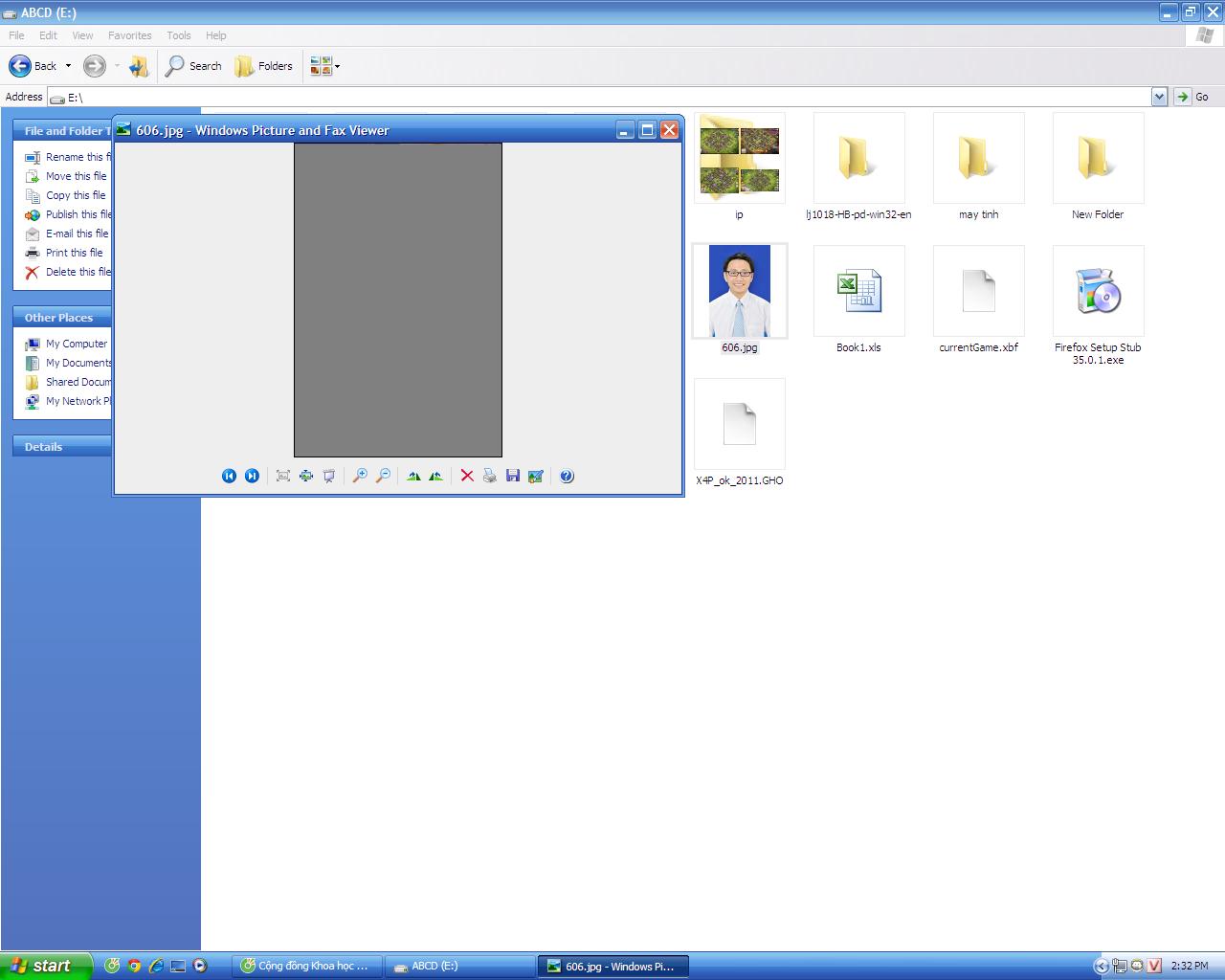Viewport: 1225px width, 980px height.
Task: Open Picture Viewer help icon
Action: 567,476
